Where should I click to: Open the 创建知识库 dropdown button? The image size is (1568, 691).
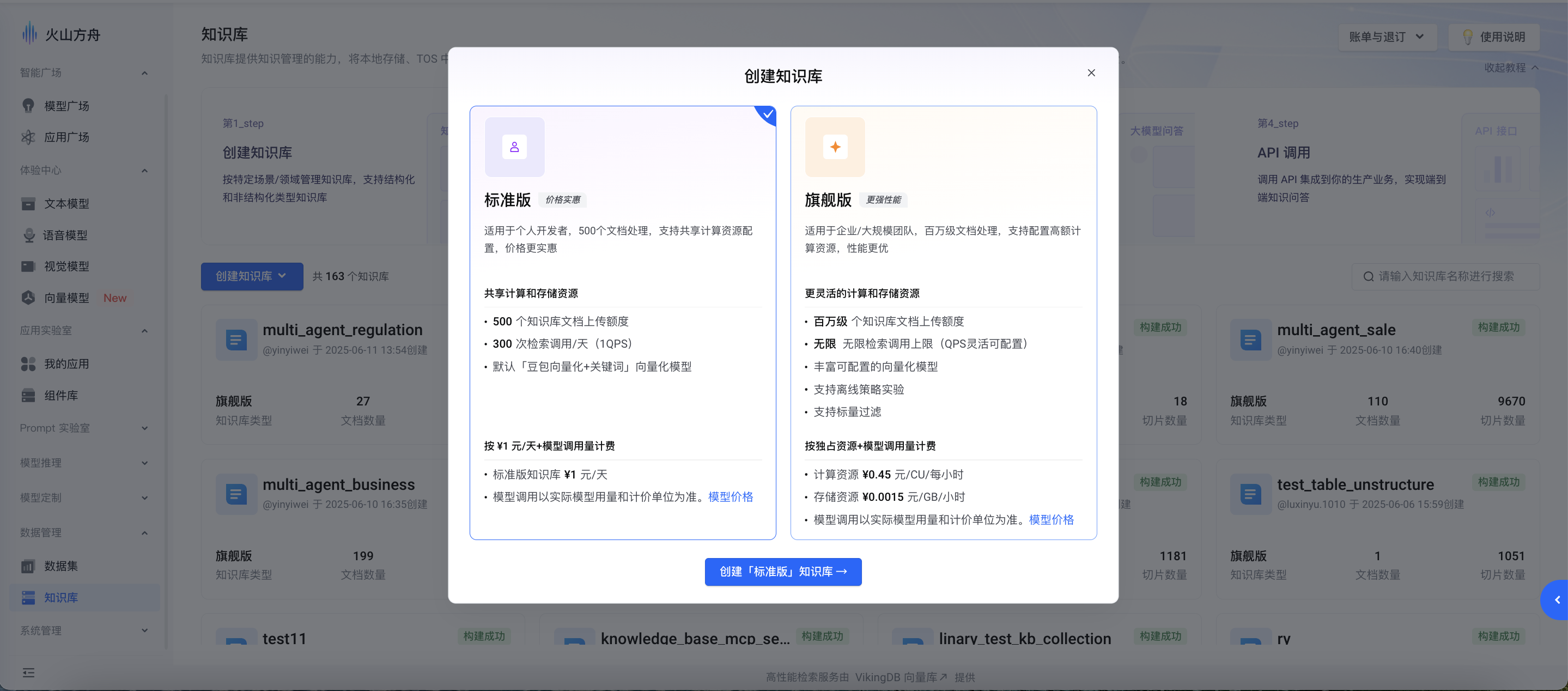pyautogui.click(x=251, y=276)
